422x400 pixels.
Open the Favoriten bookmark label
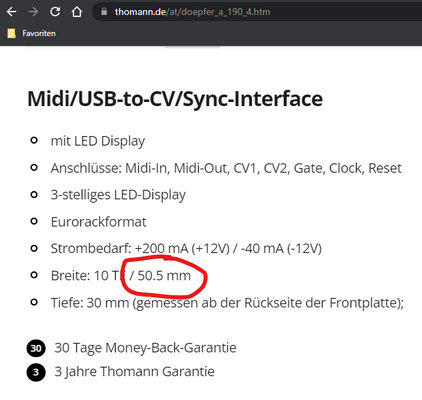pos(39,33)
